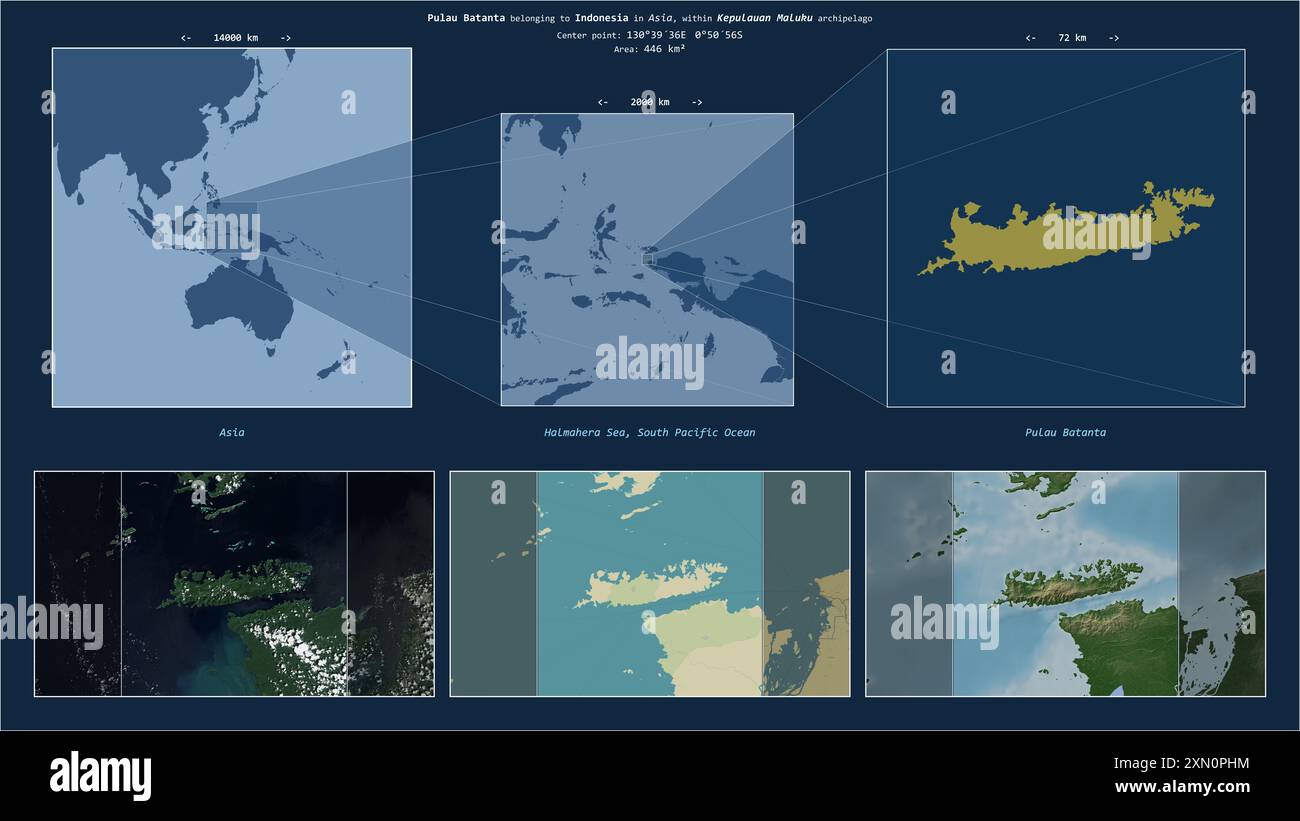Click the www.alamy.com link
Image resolution: width=1300 pixels, height=821 pixels.
click(x=1182, y=787)
